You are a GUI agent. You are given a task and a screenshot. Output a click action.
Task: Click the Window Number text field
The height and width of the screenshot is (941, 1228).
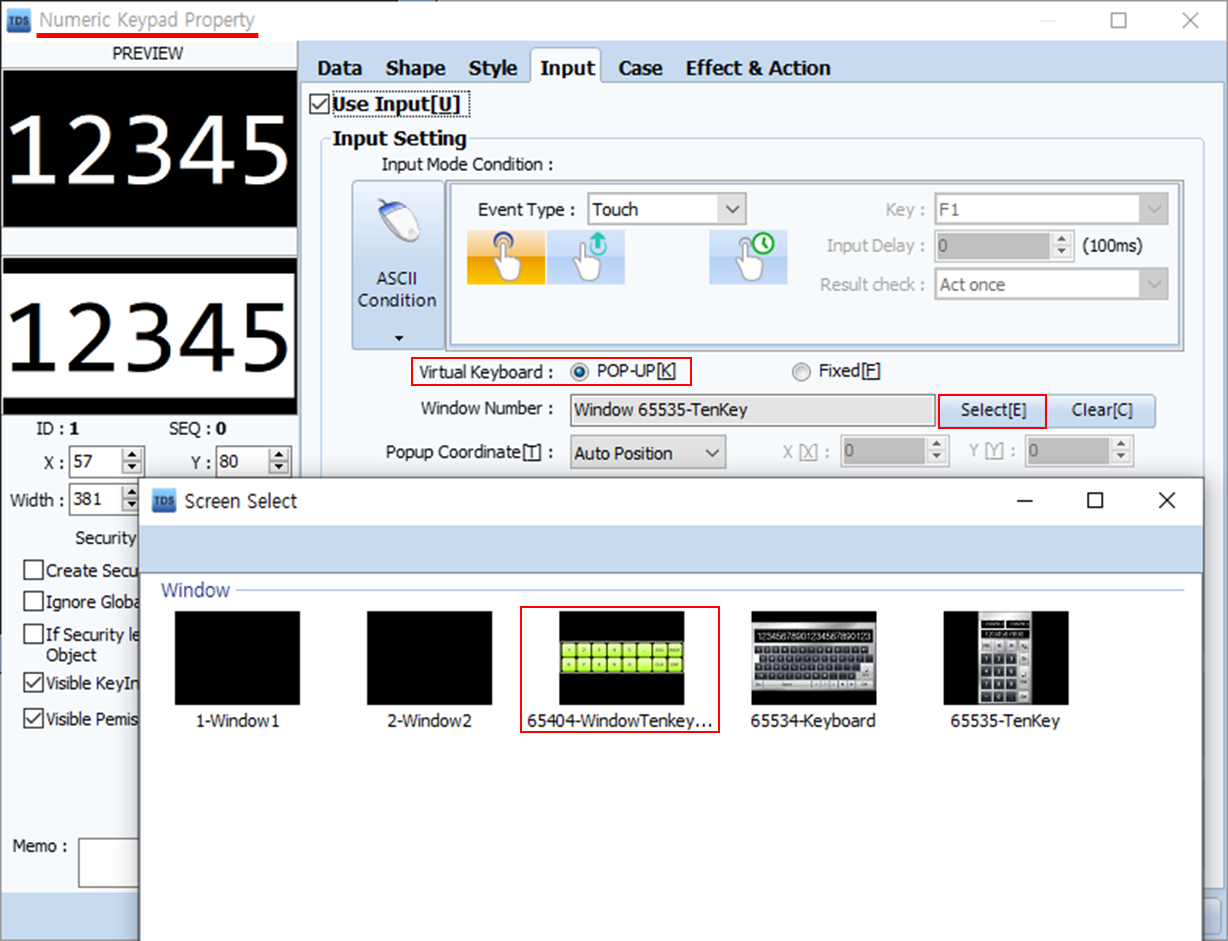tap(753, 410)
